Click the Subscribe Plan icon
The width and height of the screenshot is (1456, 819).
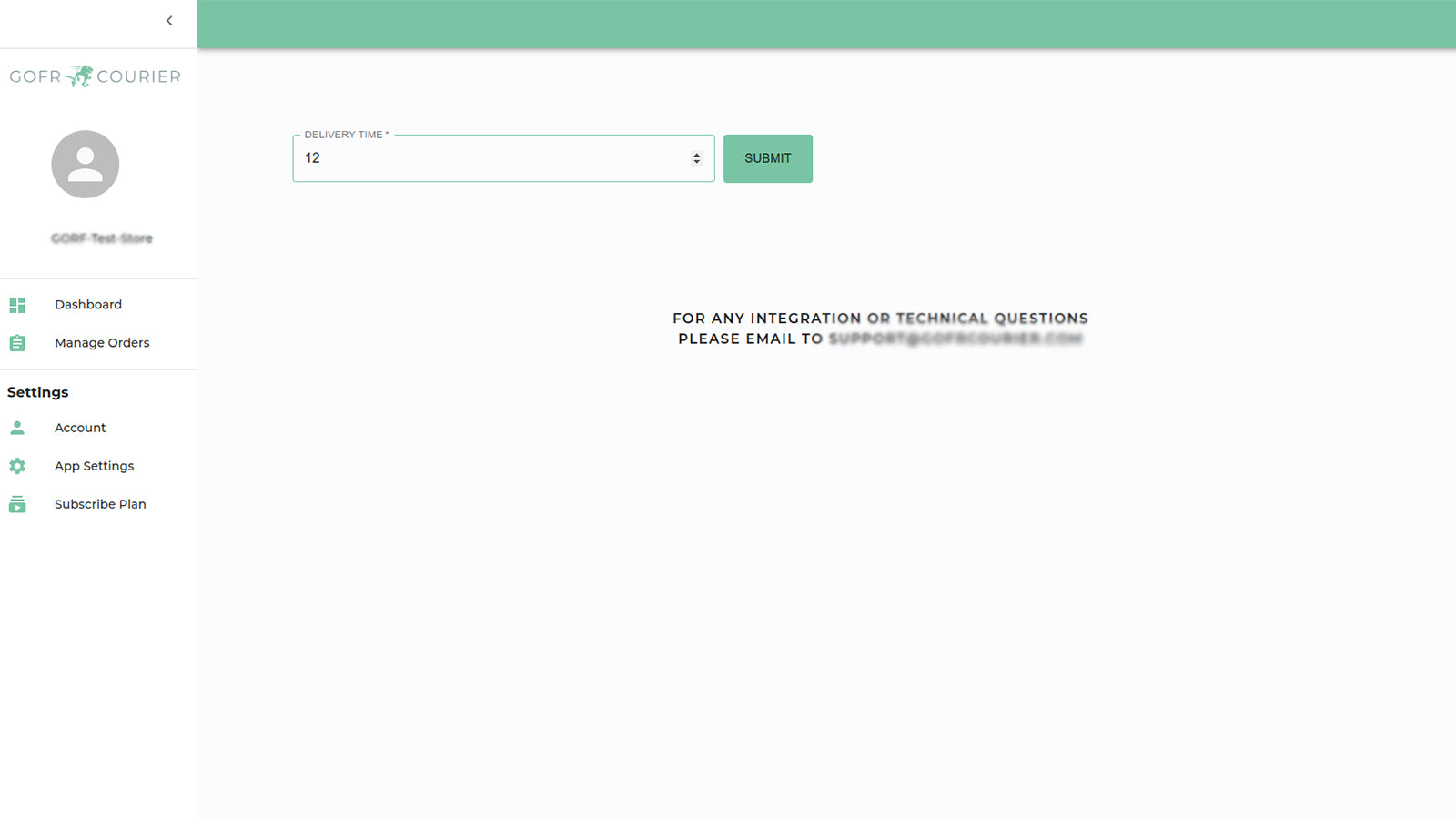(x=17, y=504)
